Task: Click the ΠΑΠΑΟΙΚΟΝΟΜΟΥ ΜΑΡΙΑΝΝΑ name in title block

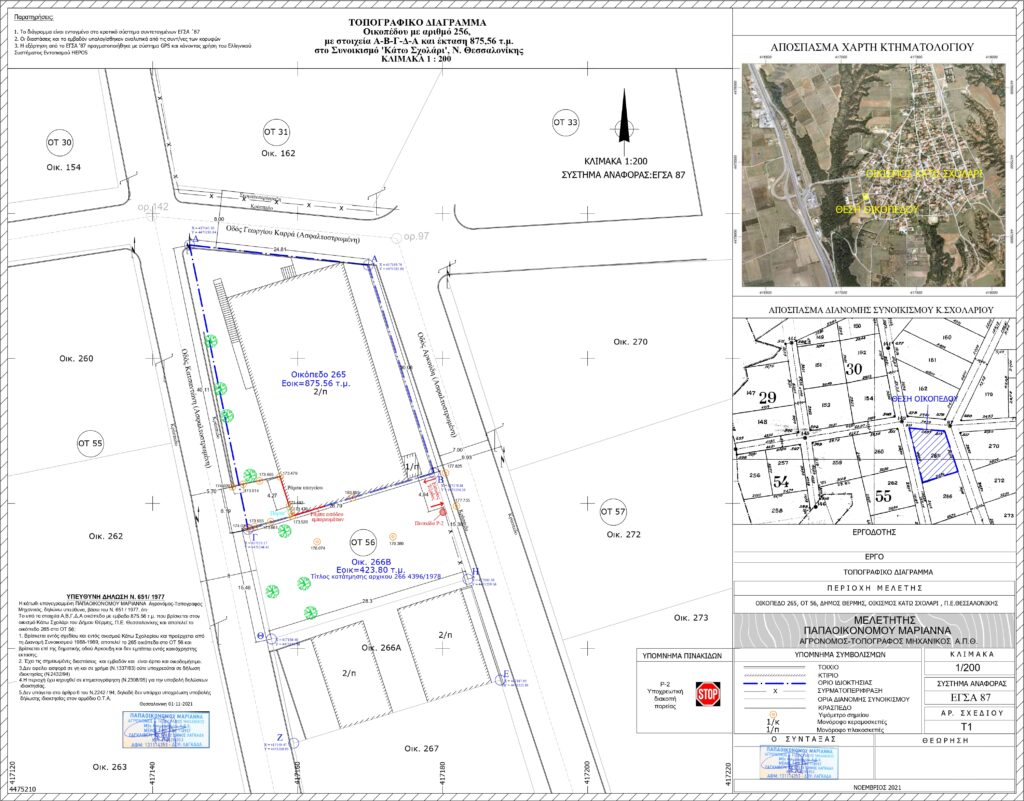Action: (876, 631)
